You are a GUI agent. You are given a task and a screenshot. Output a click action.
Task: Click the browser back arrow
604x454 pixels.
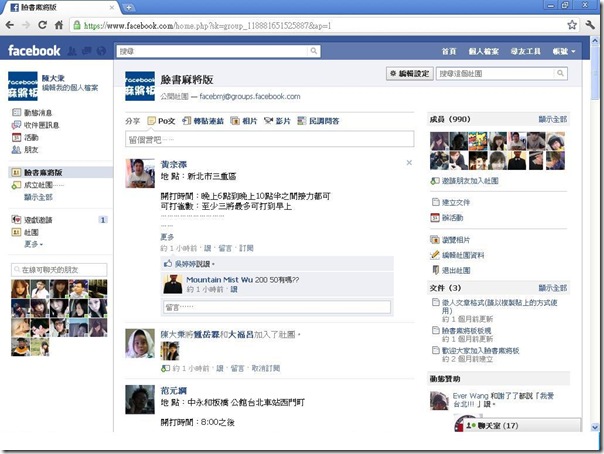pos(10,25)
